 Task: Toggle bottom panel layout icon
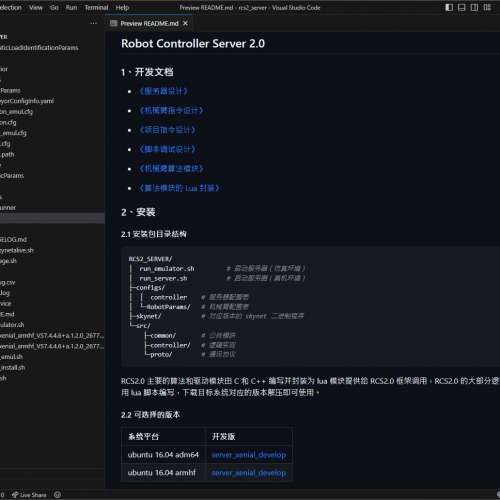462,7
